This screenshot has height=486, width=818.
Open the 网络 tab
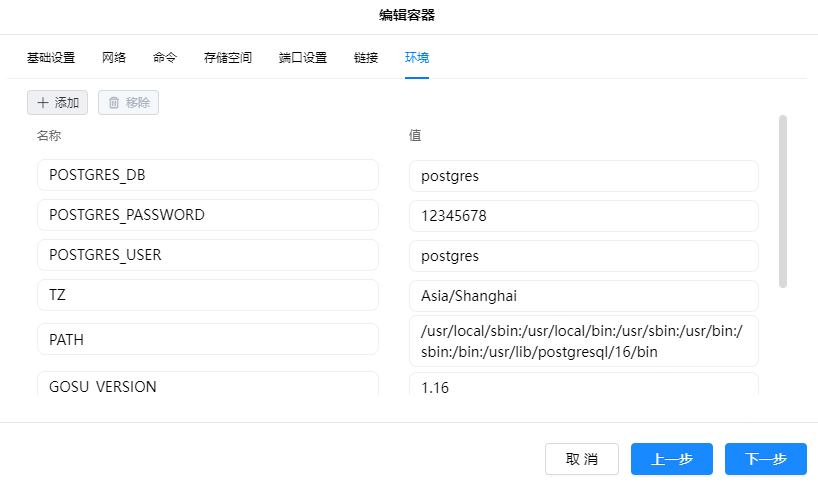coord(114,57)
